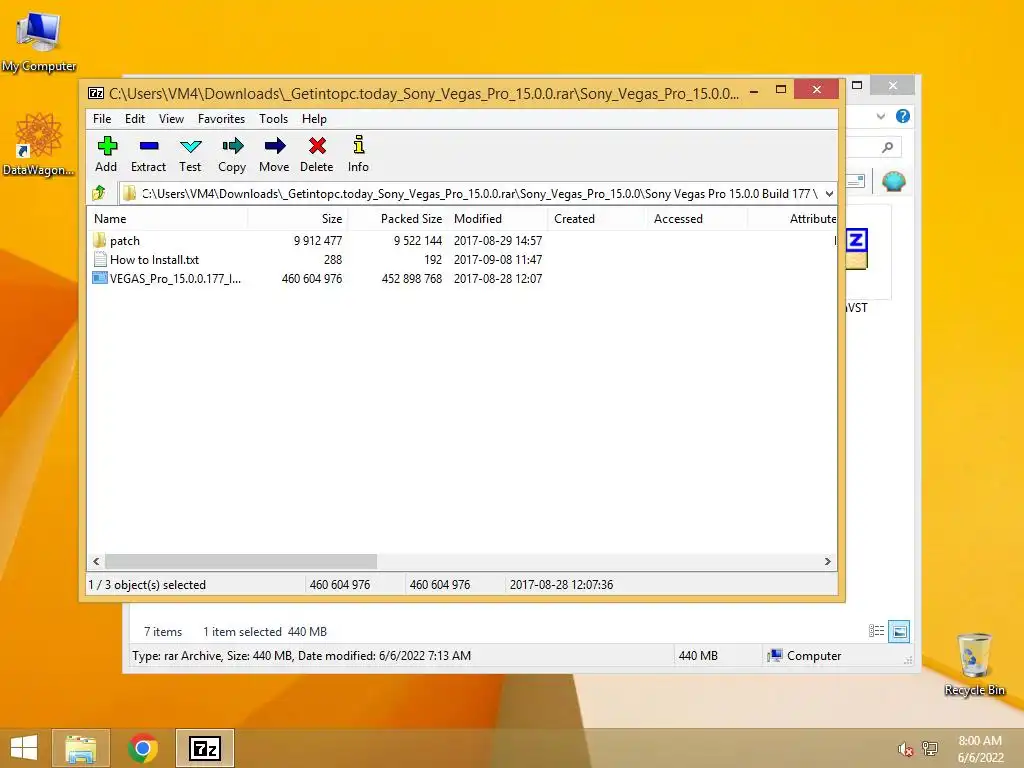
Task: Select the 2017-09-08 11:47 modified date
Action: (x=498, y=259)
